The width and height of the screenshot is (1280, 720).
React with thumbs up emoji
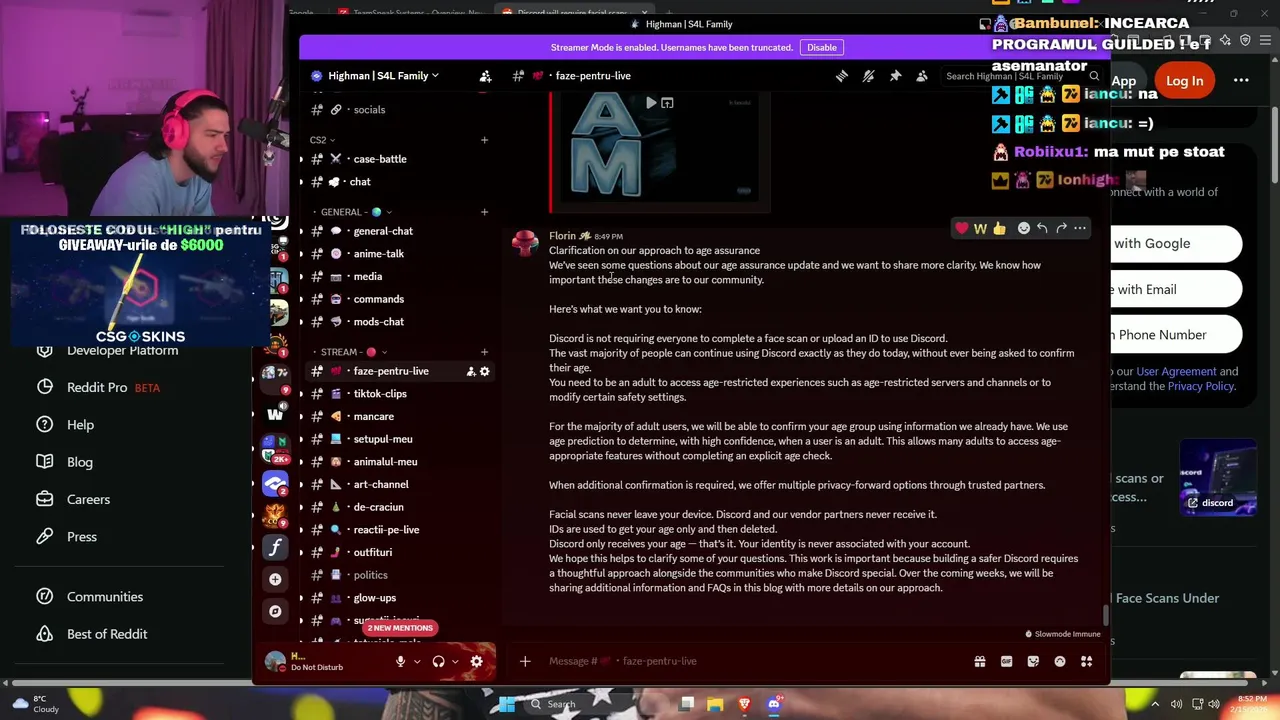[x=999, y=228]
